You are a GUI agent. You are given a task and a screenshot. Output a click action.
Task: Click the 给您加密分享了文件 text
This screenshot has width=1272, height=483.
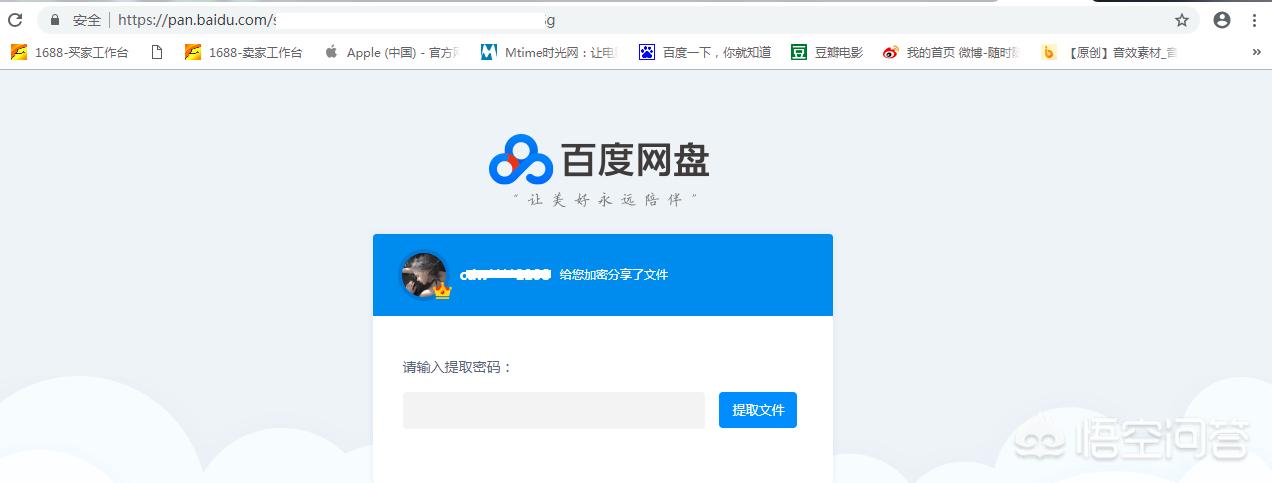(614, 274)
